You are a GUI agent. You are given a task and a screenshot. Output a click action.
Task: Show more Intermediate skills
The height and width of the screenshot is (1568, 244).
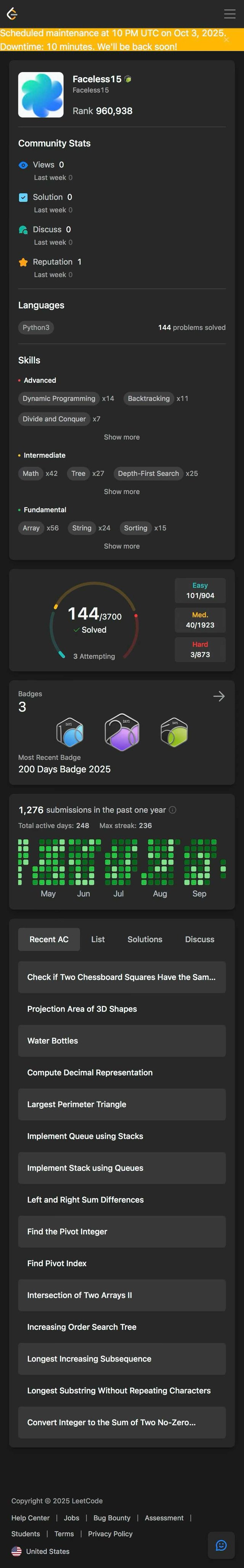click(x=122, y=491)
